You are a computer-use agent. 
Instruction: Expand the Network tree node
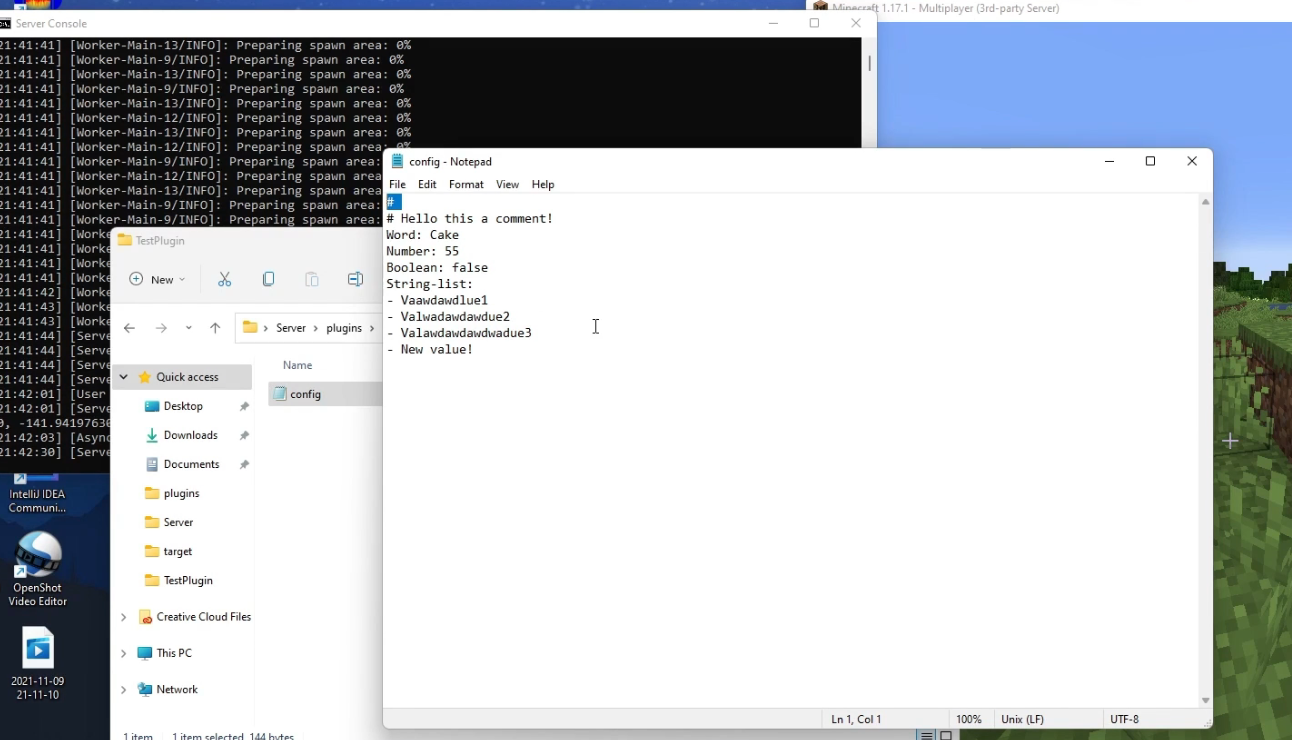(124, 690)
